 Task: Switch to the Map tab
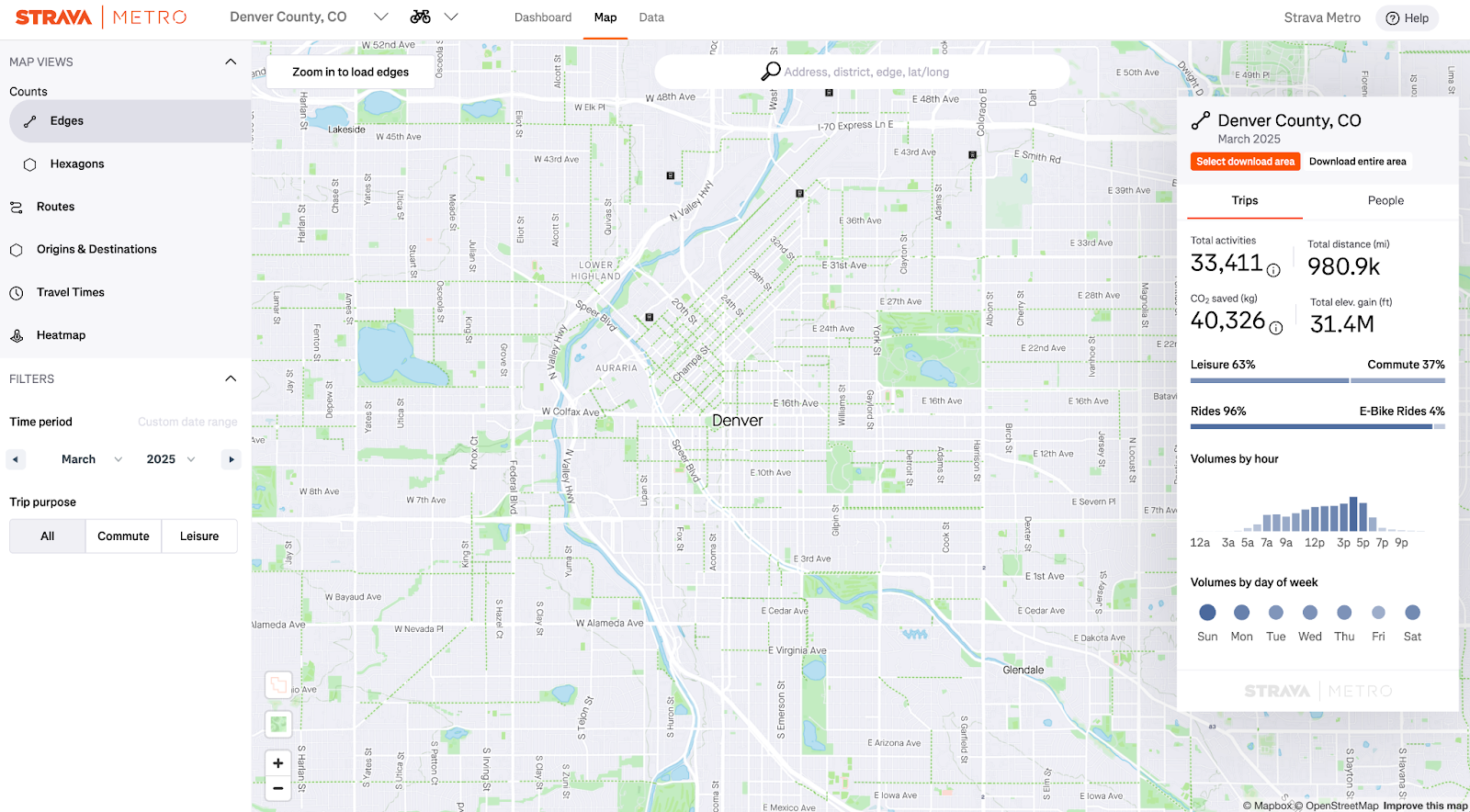point(605,17)
